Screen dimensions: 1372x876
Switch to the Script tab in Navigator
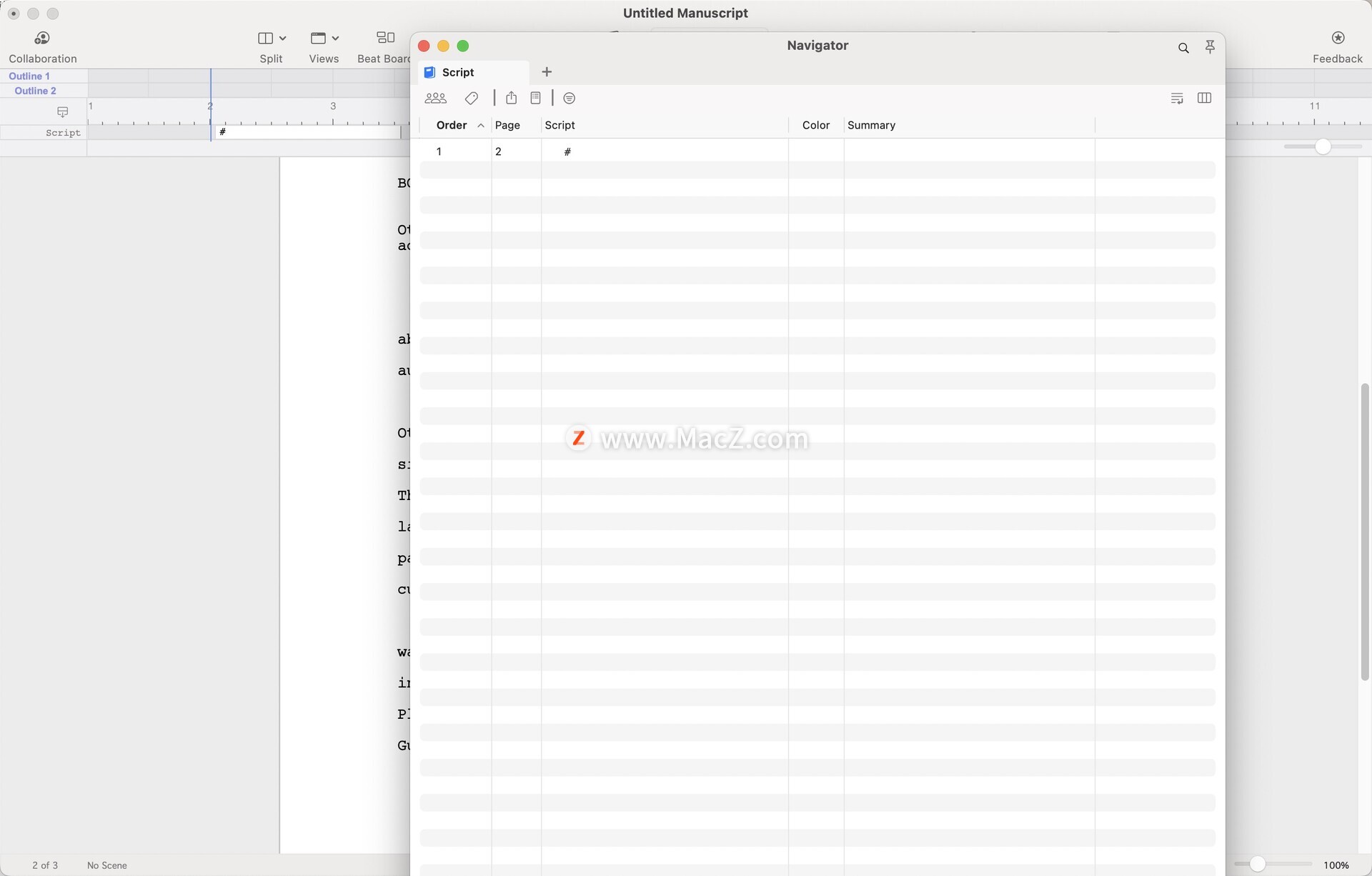[473, 72]
